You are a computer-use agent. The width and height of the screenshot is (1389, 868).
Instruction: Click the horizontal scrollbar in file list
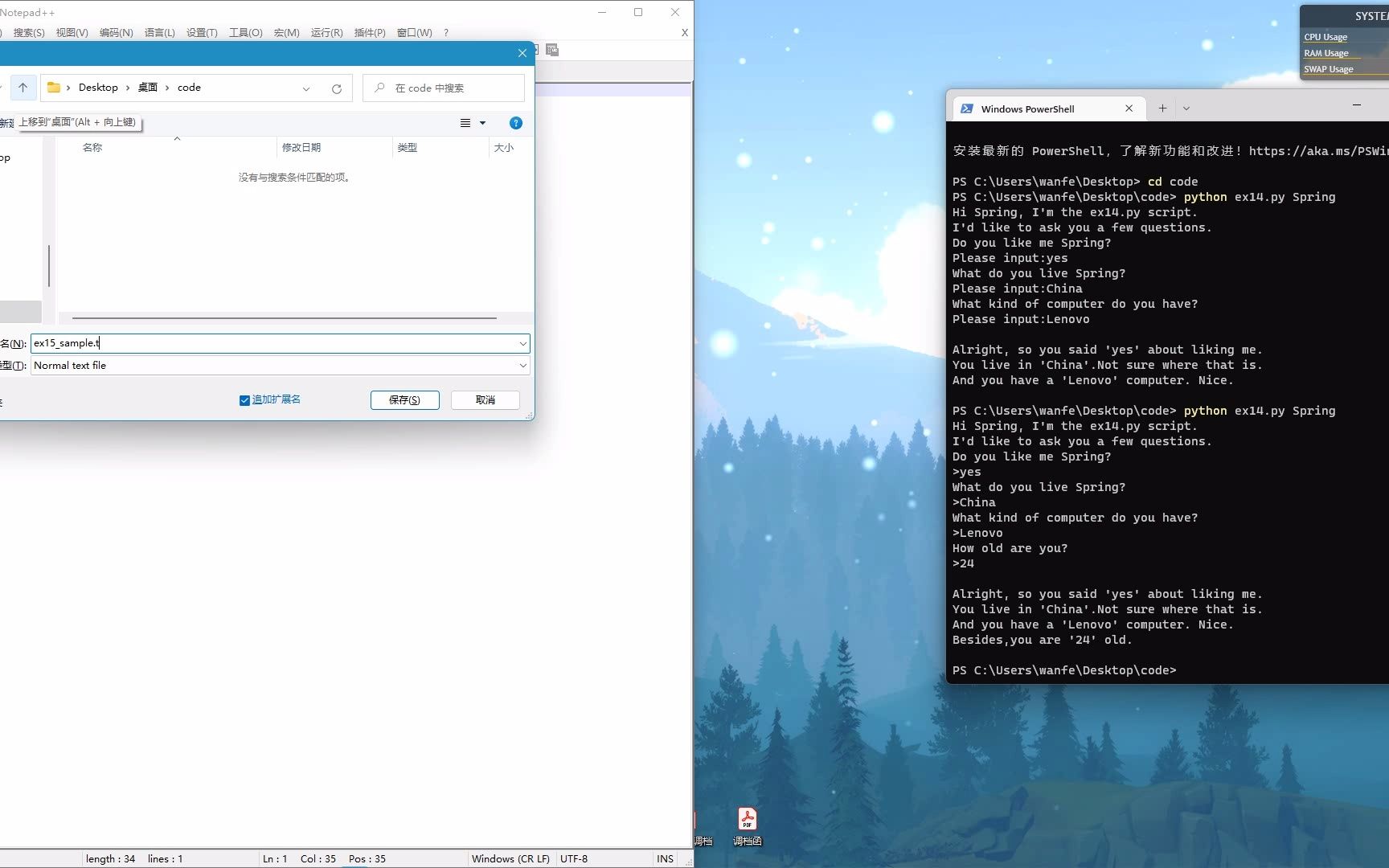[x=284, y=318]
